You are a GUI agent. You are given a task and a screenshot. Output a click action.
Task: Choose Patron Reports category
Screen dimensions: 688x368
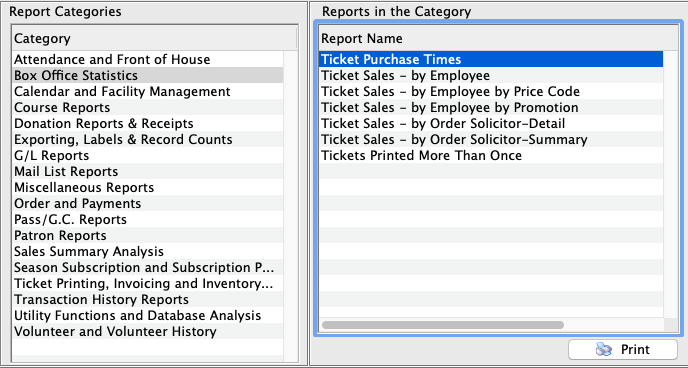tap(148, 236)
